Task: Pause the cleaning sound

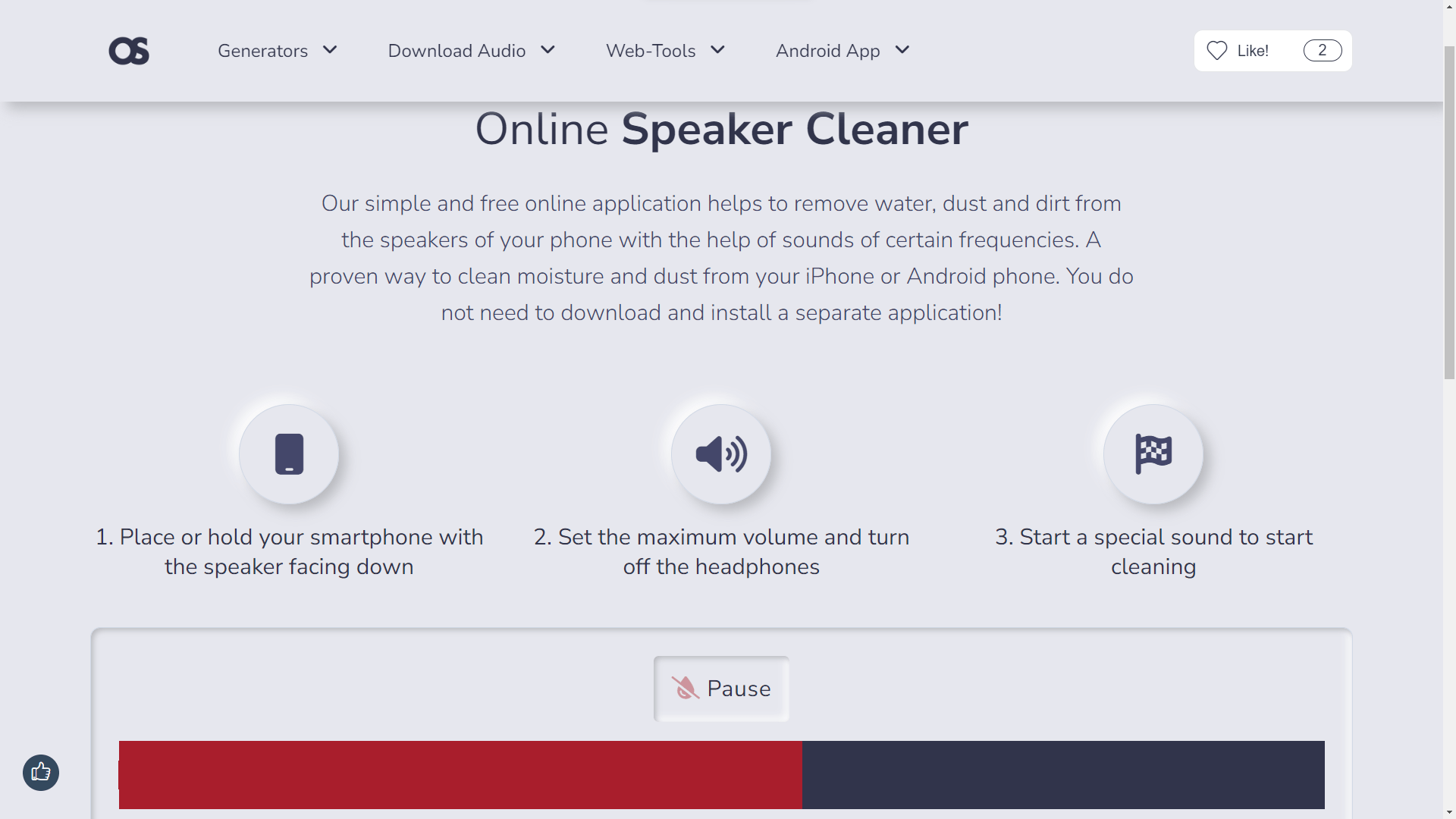Action: coord(721,689)
